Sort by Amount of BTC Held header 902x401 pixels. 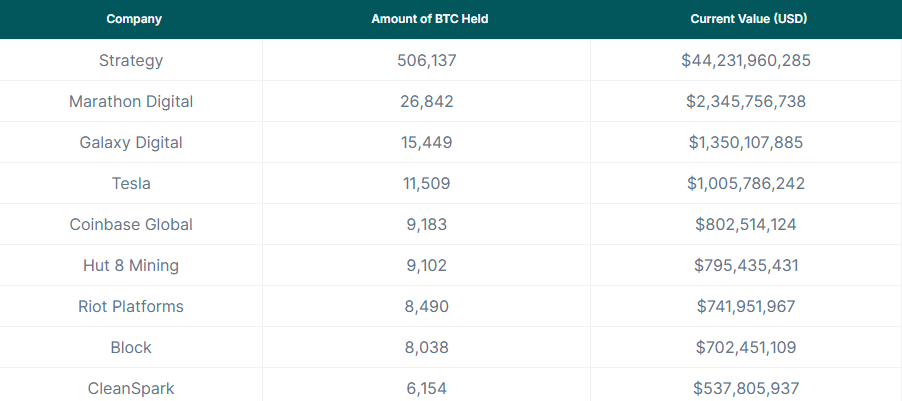point(429,19)
